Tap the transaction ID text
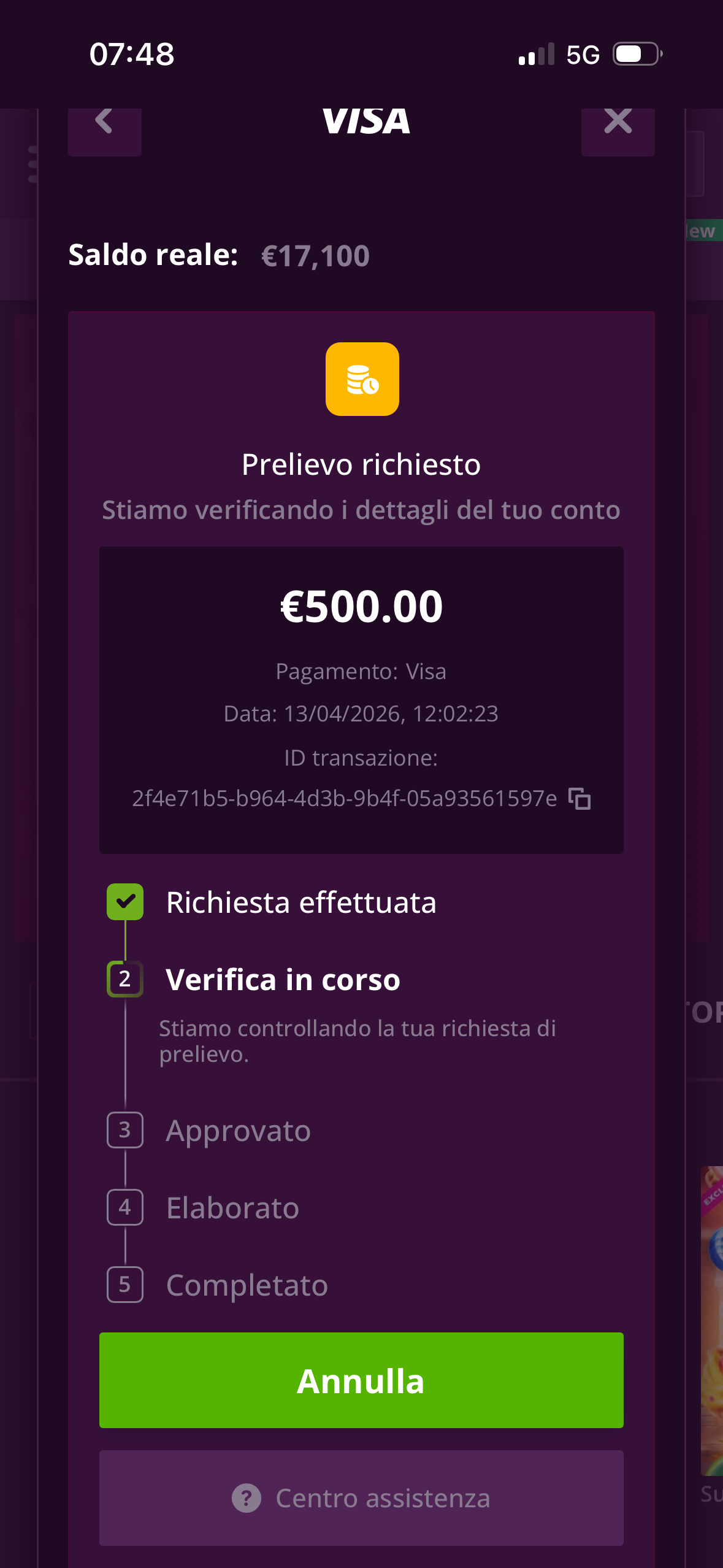 coord(345,799)
